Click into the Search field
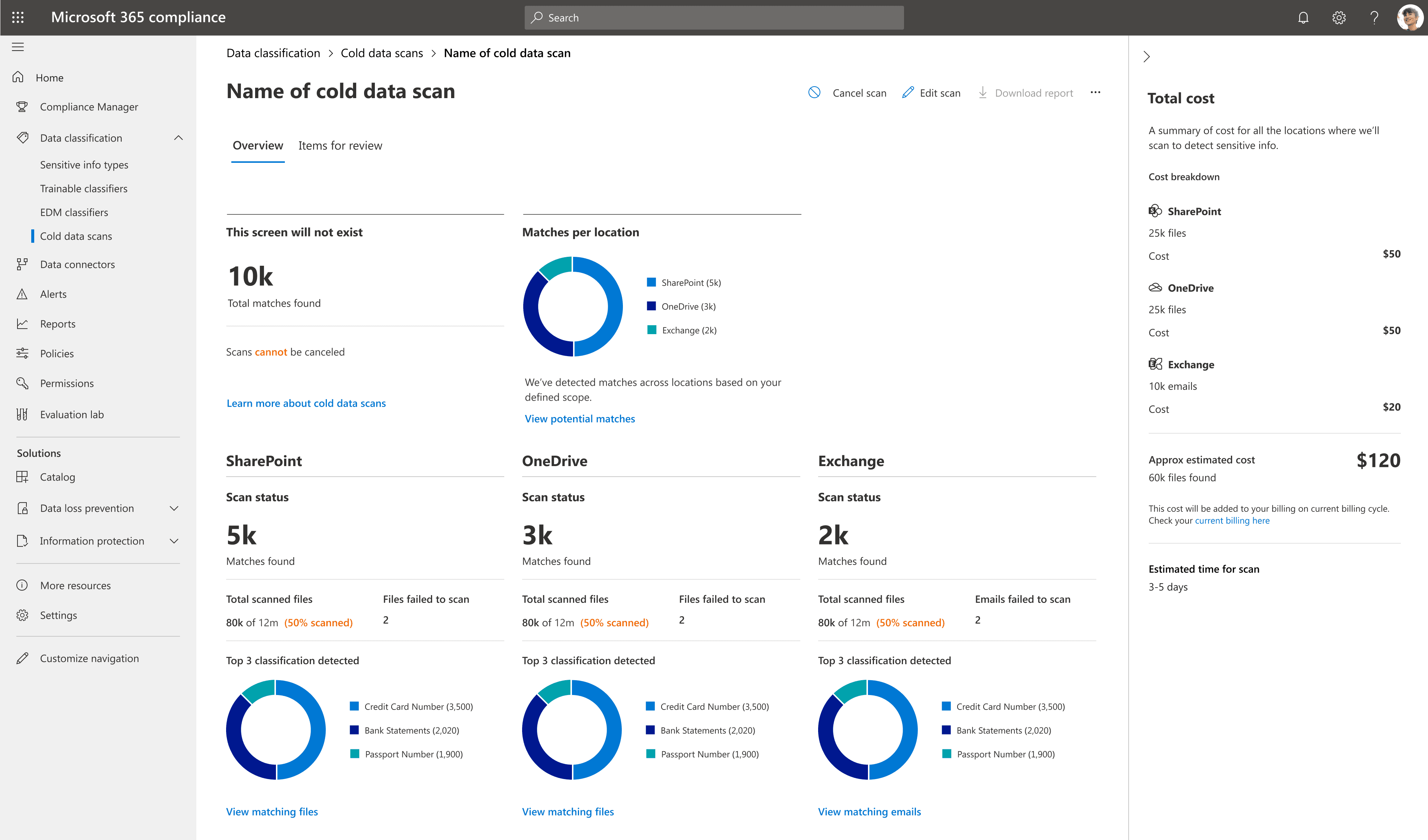 714,17
